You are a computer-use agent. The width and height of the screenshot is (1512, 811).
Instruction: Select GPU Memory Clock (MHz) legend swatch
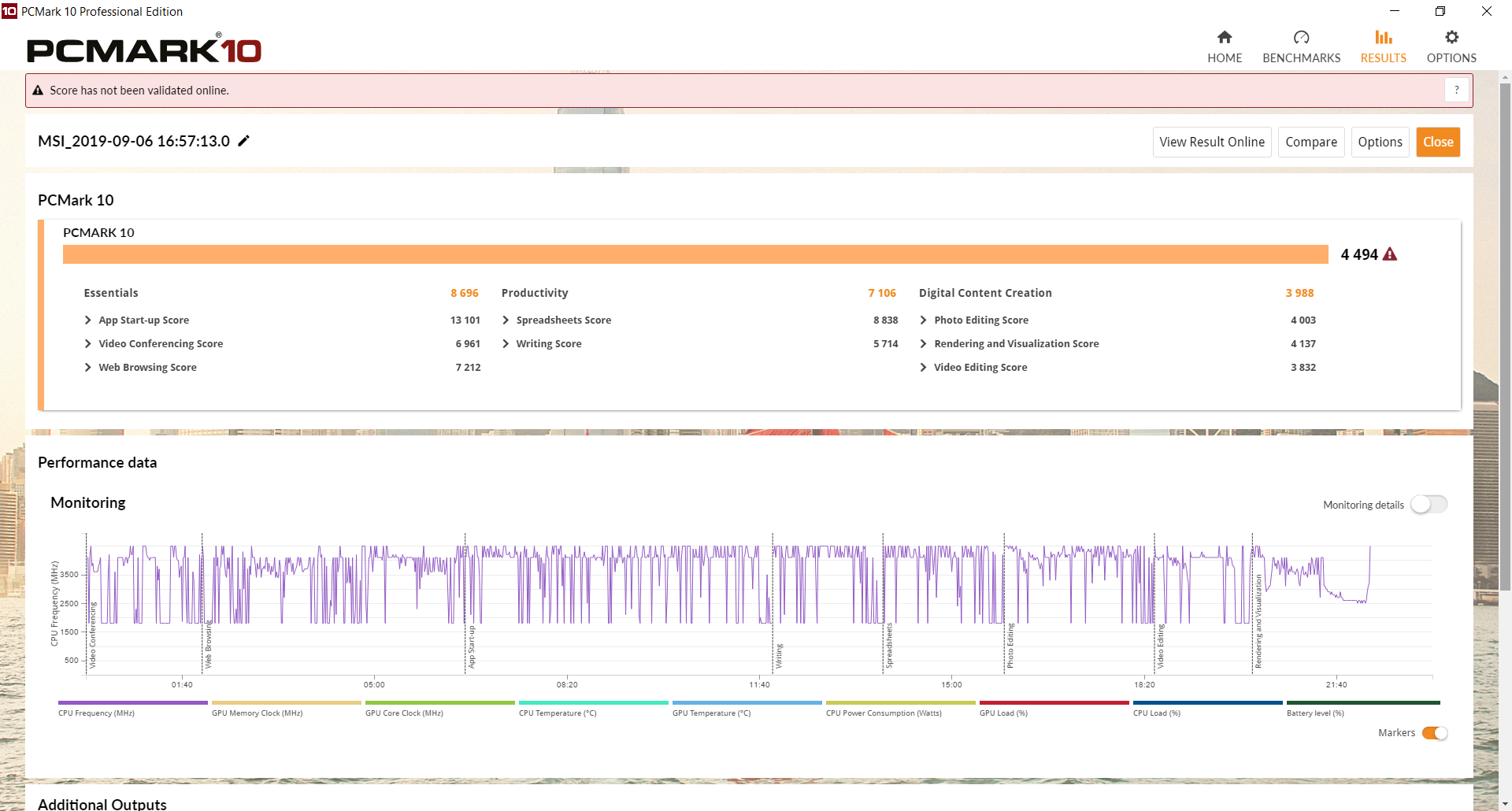click(287, 702)
